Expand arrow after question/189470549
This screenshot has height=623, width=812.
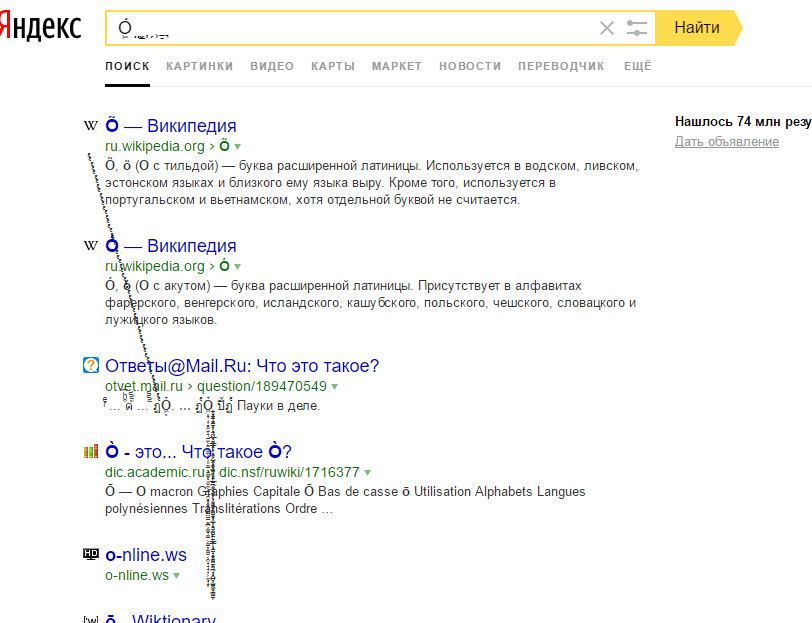tap(335, 386)
